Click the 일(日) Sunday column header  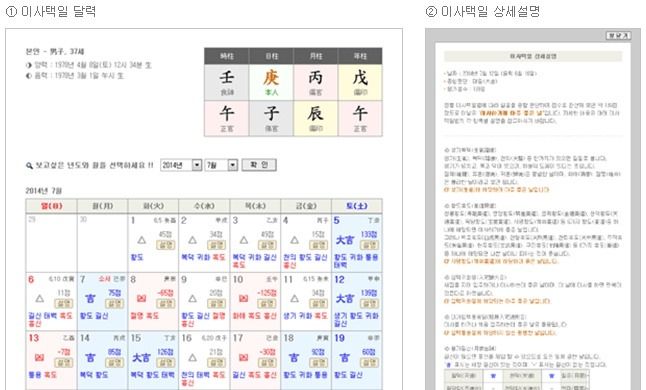51,206
